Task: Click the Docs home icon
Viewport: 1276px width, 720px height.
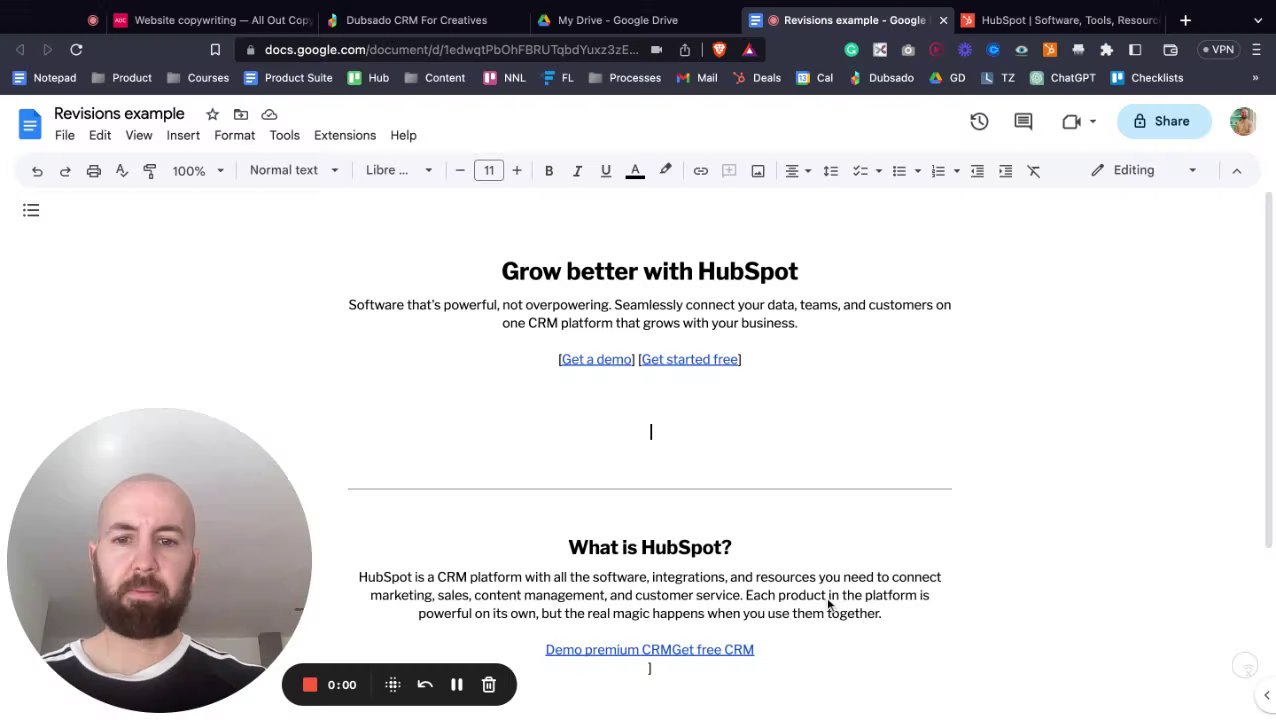Action: (x=29, y=123)
